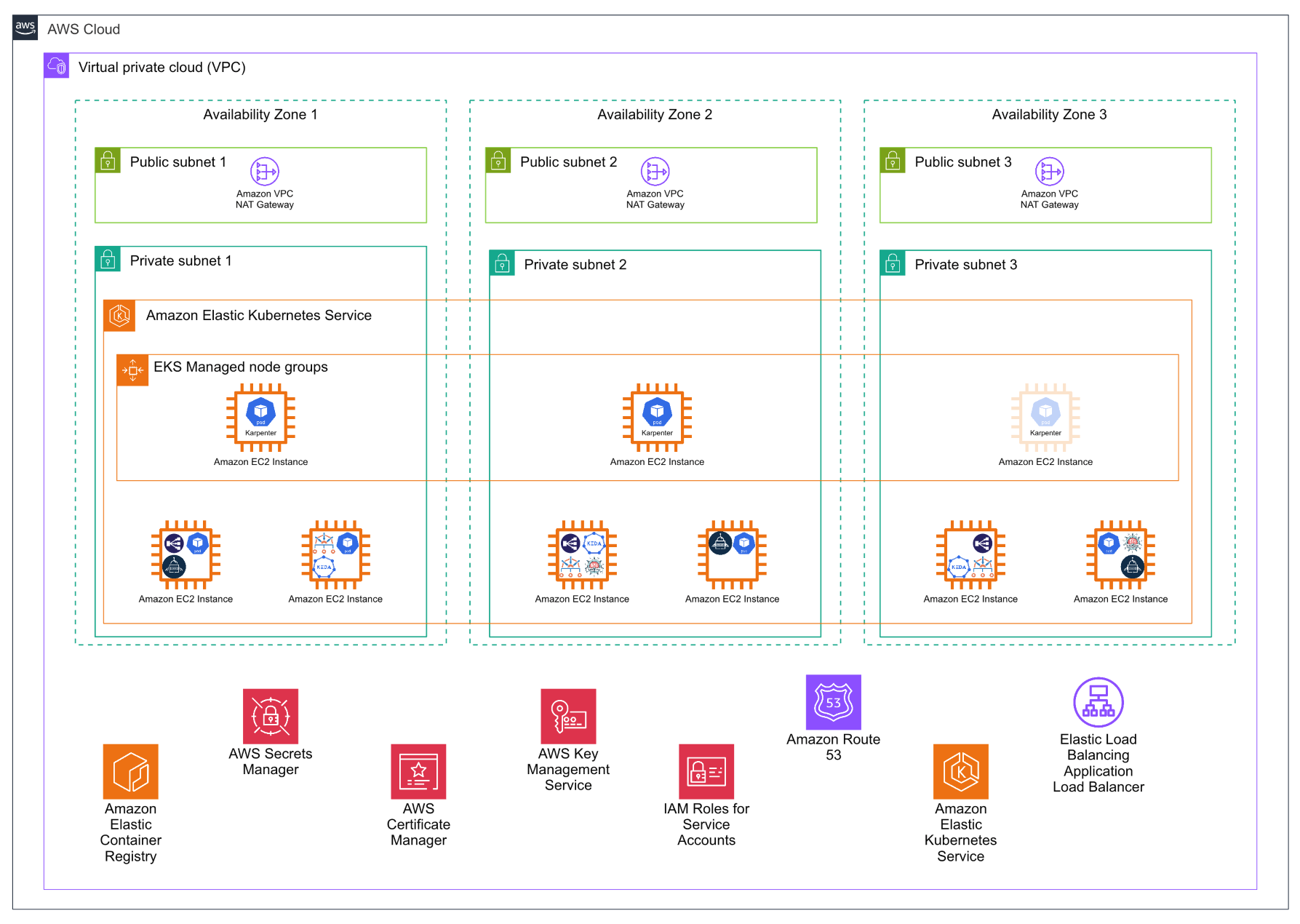Click the AWS Secrets Manager icon
The image size is (1300, 924).
(x=271, y=716)
